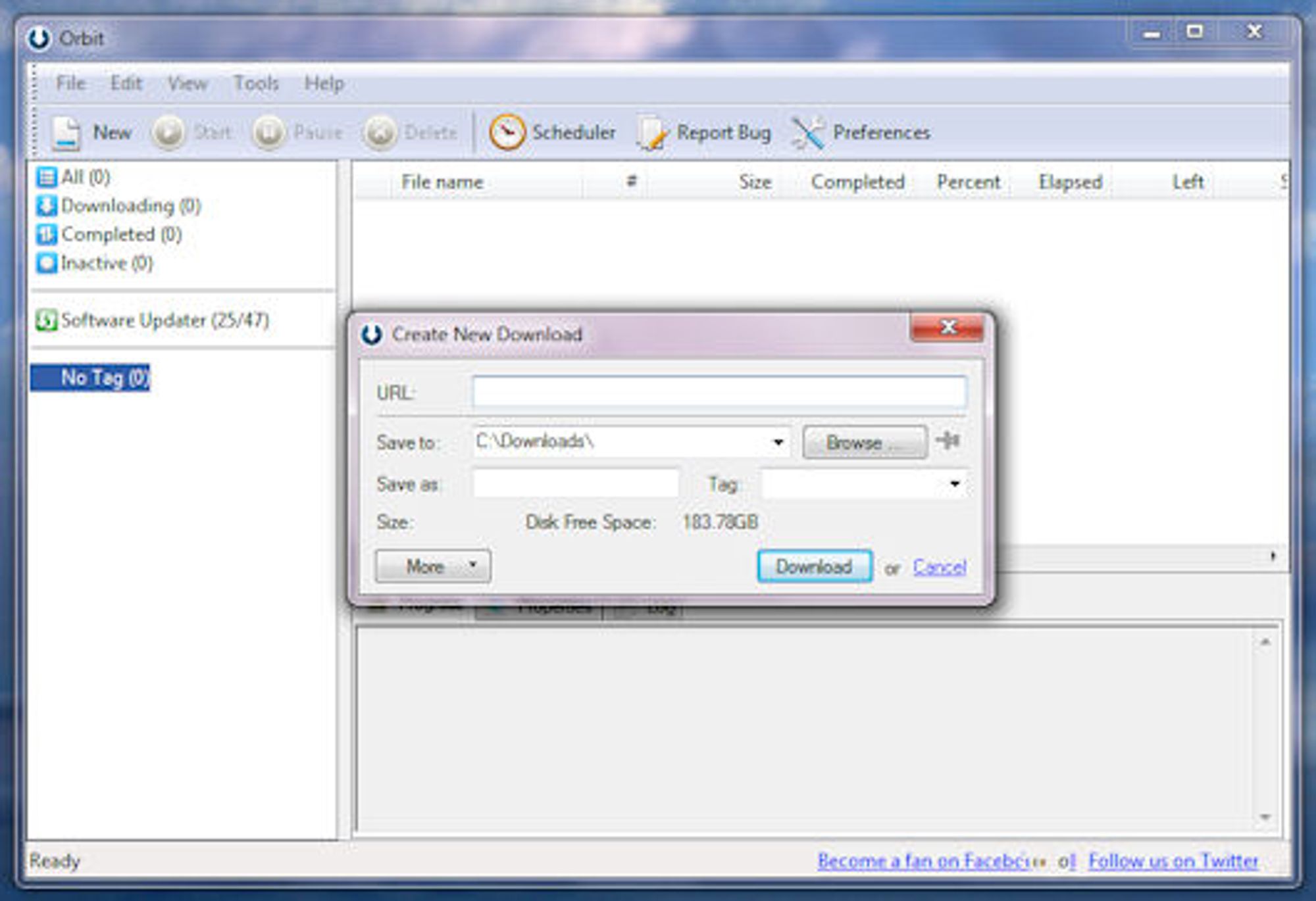
Task: Click the horizontal scrollbar right arrow
Action: [1273, 556]
